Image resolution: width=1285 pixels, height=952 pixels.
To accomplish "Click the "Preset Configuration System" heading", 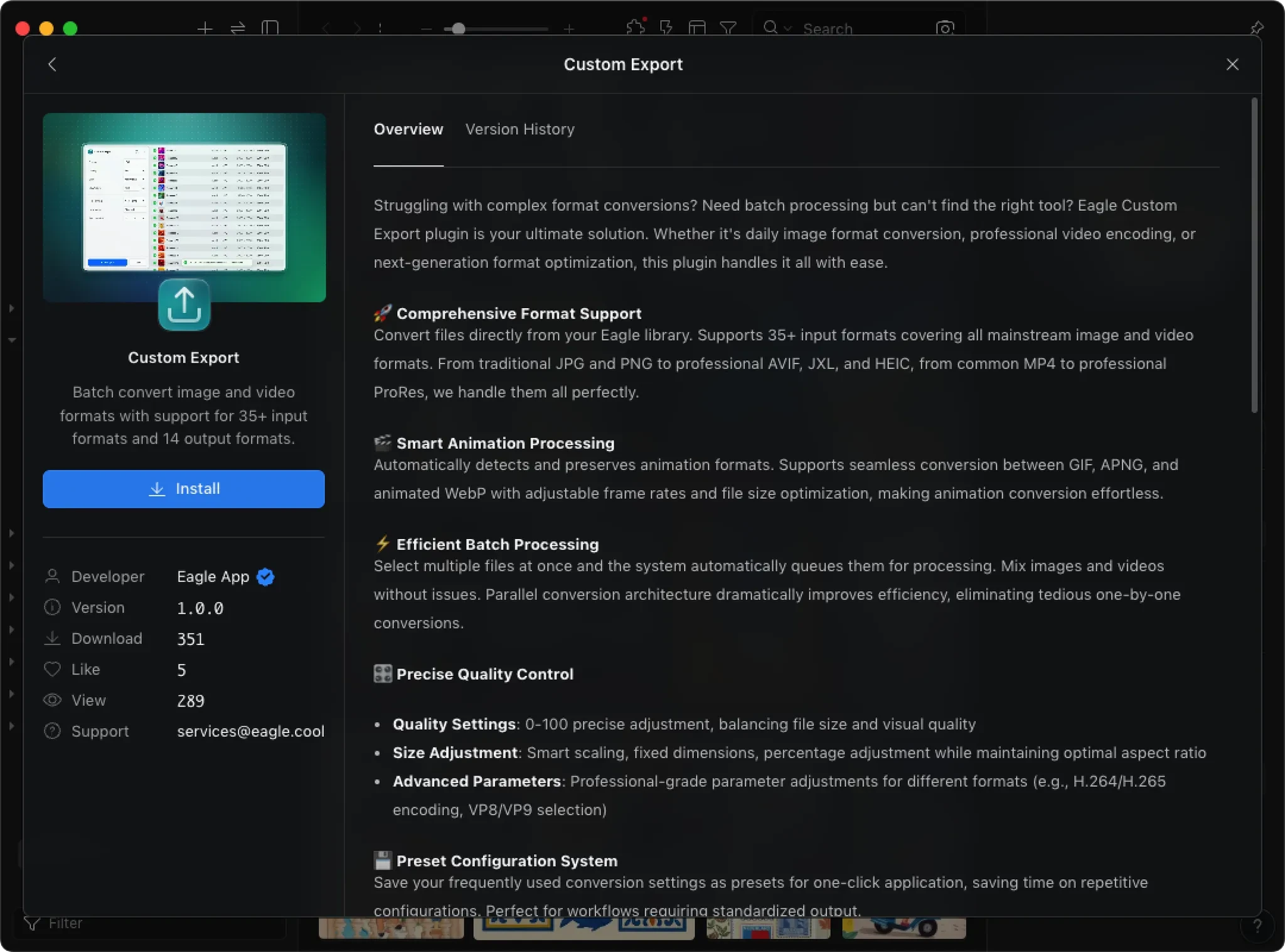I will coord(507,861).
